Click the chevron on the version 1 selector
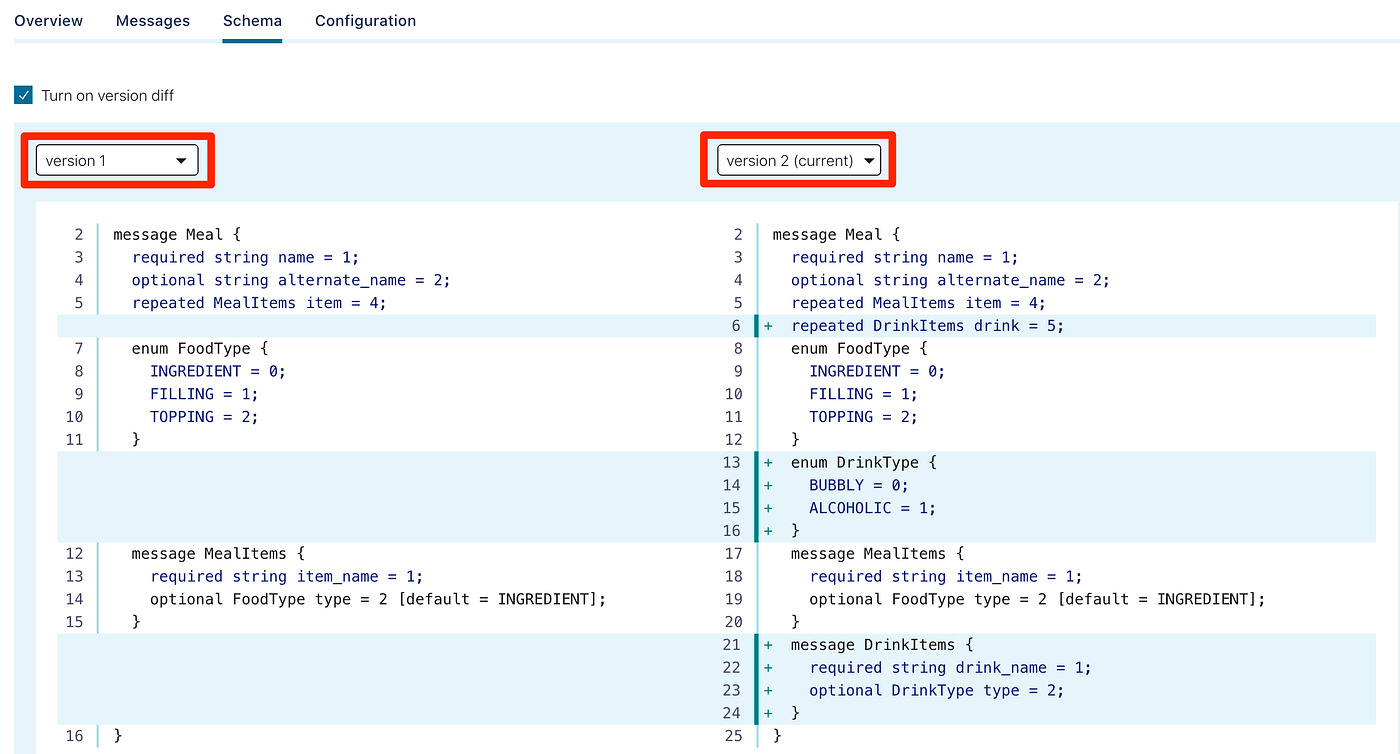This screenshot has width=1400, height=754. 181,159
